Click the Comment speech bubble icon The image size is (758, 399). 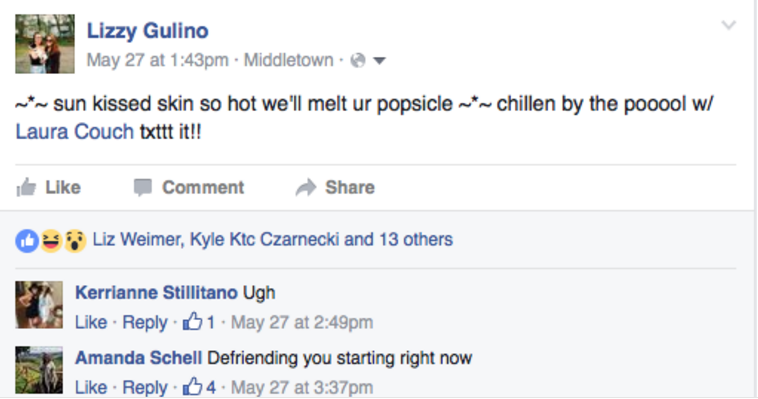point(143,188)
